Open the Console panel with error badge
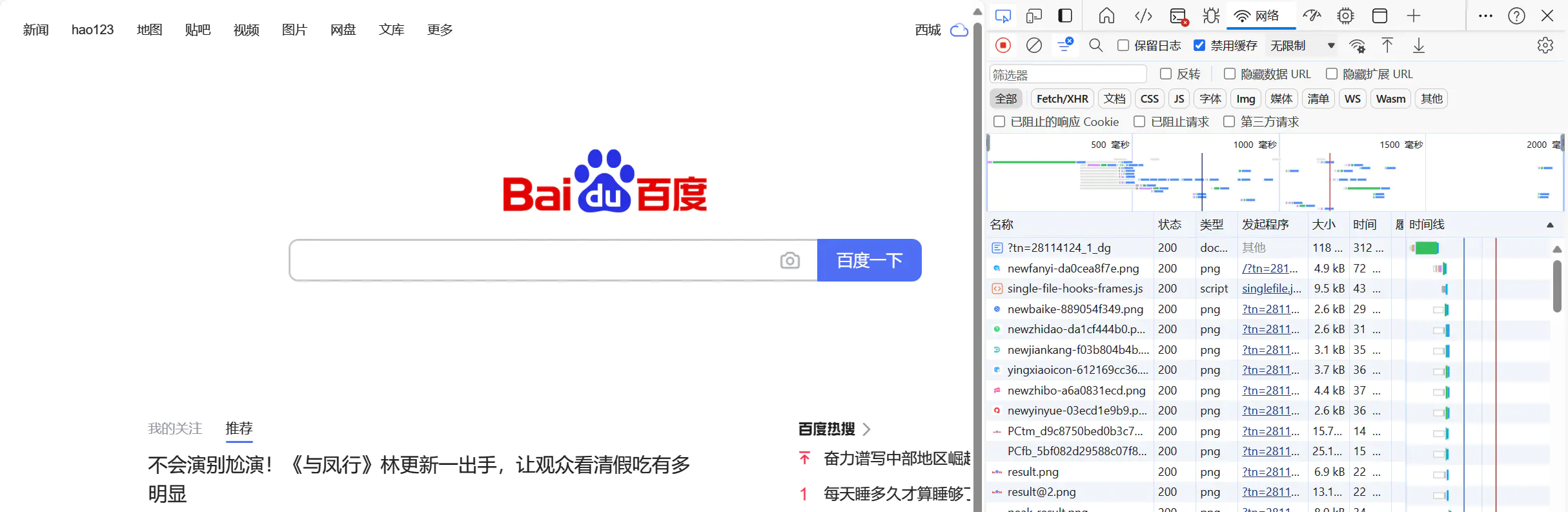This screenshot has width=1568, height=512. pyautogui.click(x=1179, y=16)
